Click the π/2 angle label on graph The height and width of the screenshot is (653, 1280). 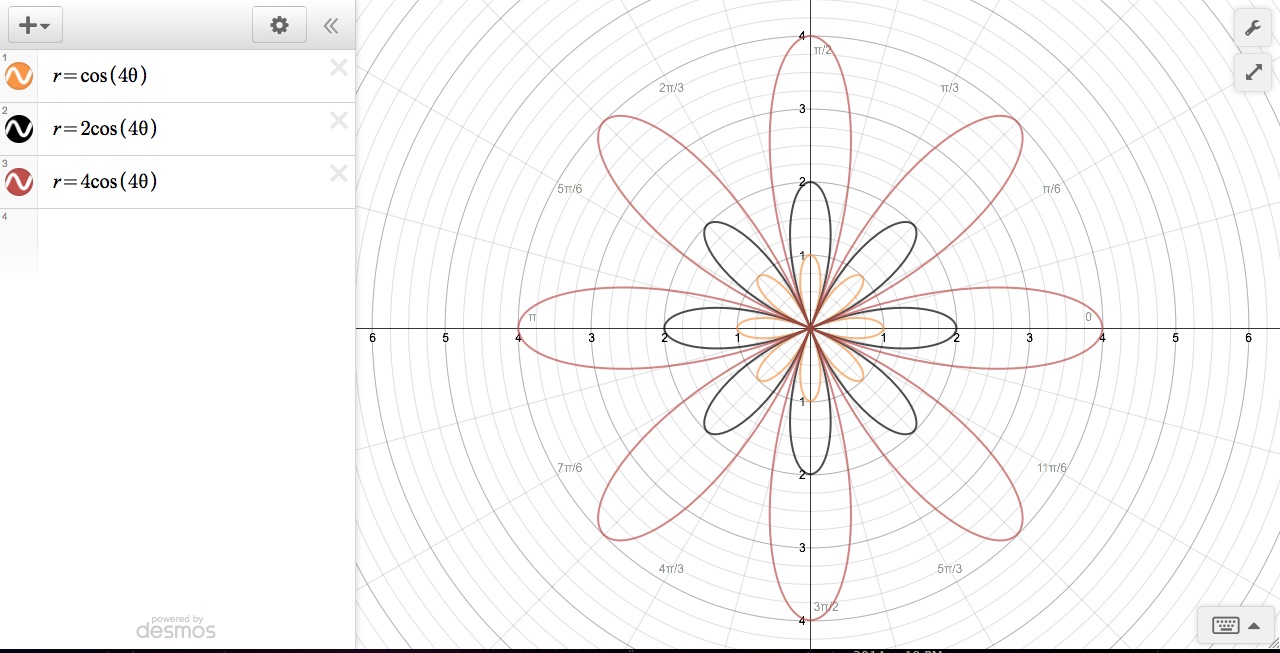(824, 50)
